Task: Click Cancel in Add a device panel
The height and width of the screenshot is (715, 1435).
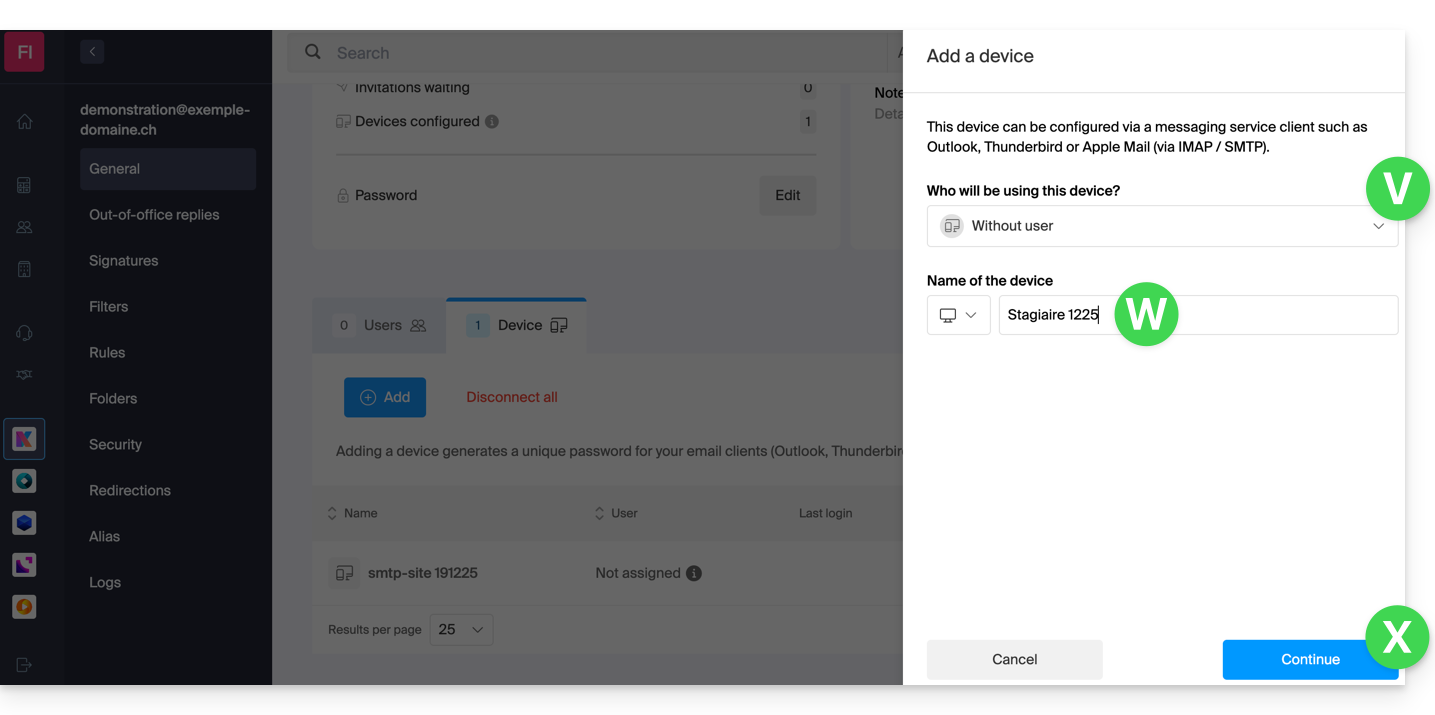Action: click(1014, 660)
